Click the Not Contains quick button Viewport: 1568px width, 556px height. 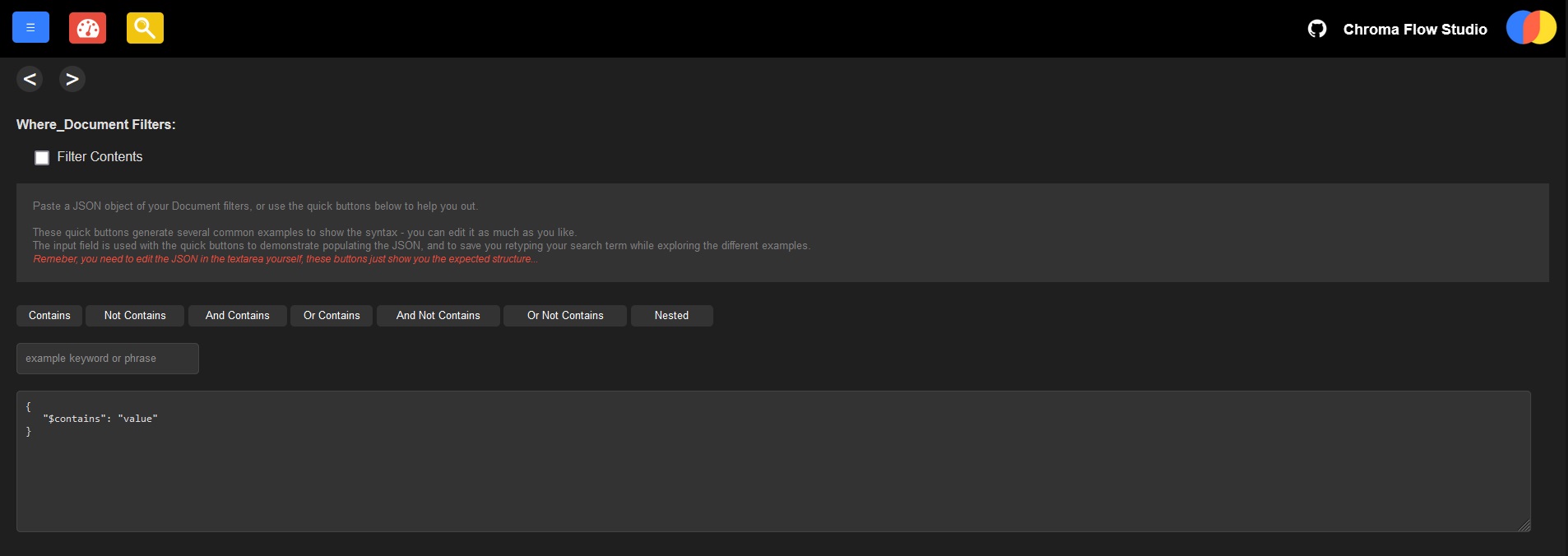point(135,316)
